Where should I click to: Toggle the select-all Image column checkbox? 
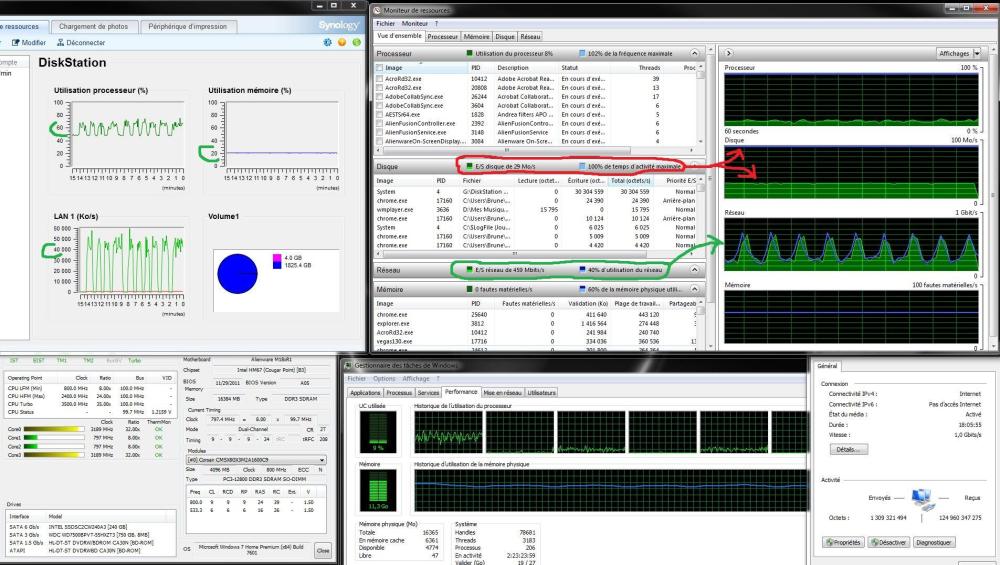(379, 67)
